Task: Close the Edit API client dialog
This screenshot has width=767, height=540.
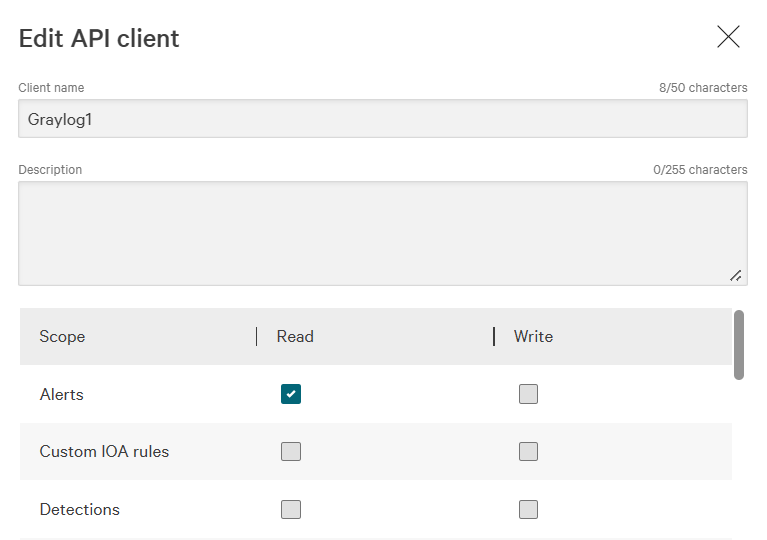Action: coord(728,37)
